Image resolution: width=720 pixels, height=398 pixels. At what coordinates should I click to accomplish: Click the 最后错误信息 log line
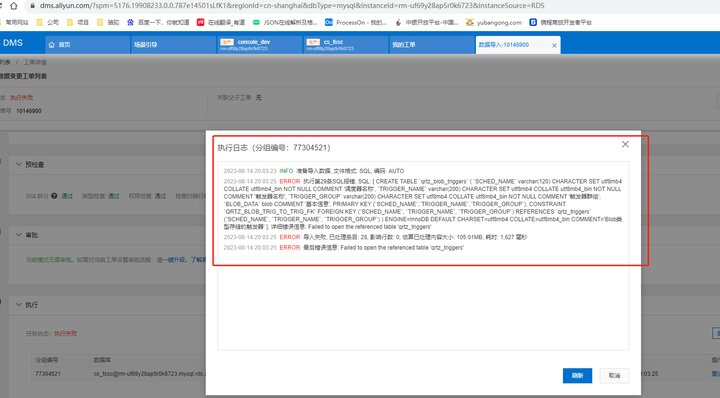point(343,247)
